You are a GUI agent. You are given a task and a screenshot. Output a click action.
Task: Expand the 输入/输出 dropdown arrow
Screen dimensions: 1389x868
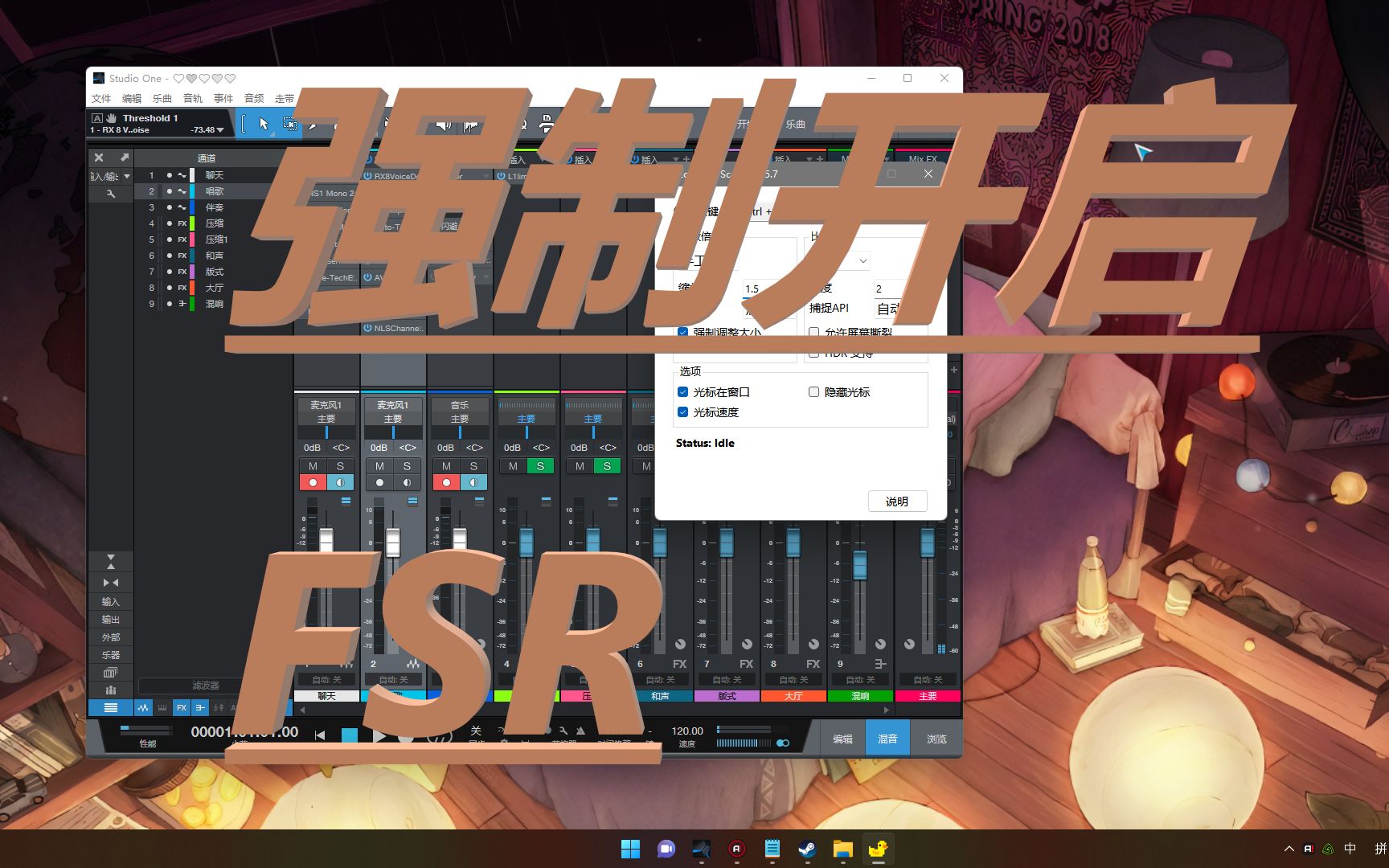click(126, 176)
